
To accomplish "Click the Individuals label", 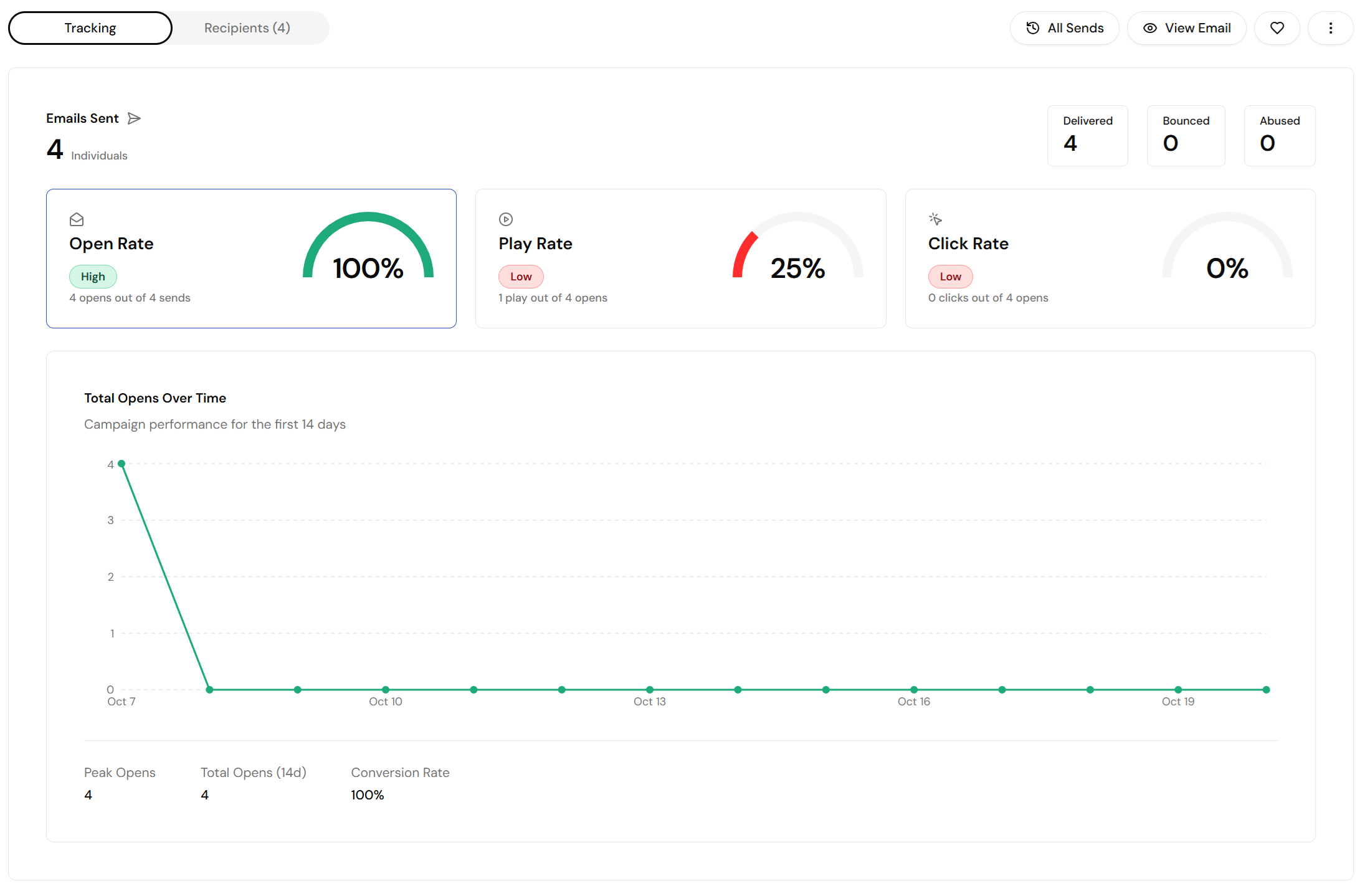I will tap(99, 156).
